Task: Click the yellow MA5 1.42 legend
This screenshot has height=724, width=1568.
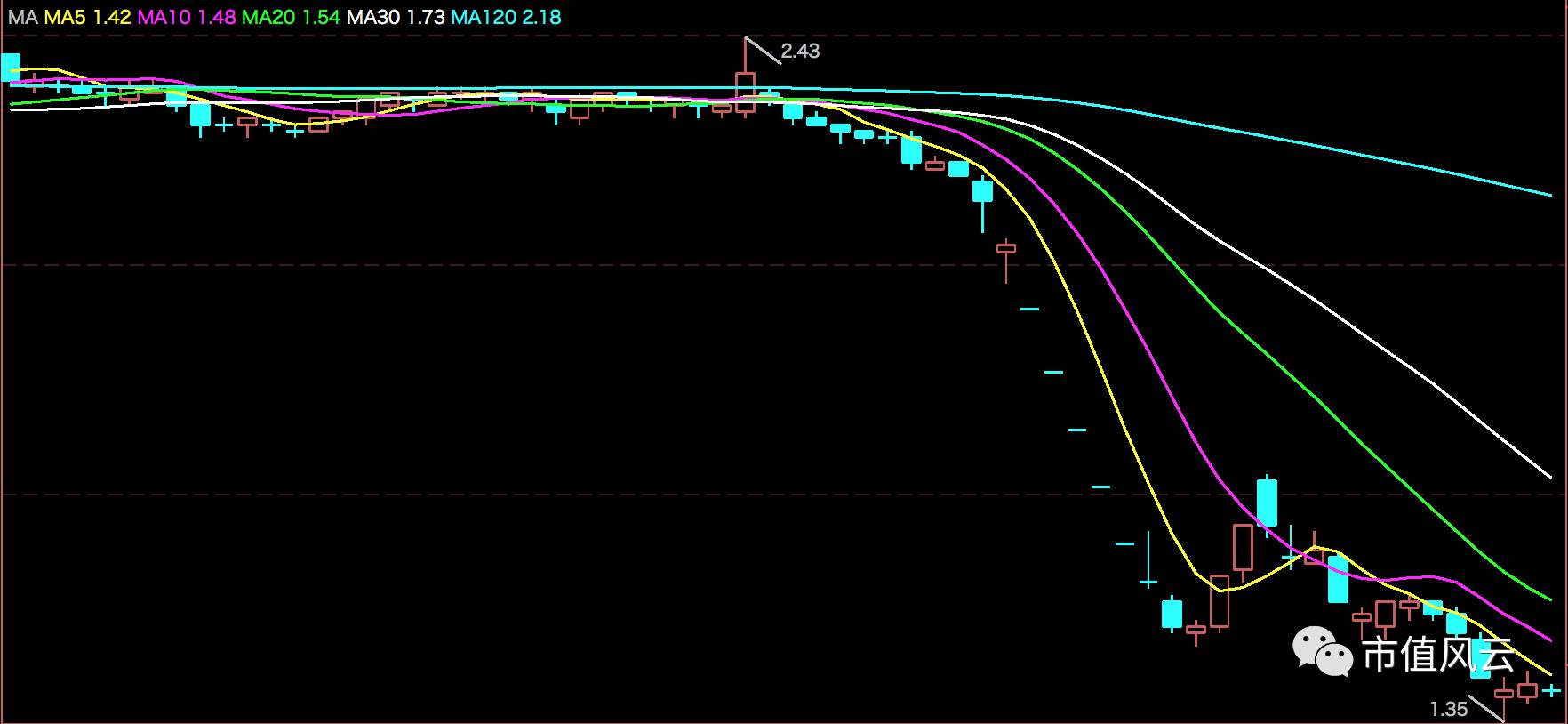Action: (87, 17)
